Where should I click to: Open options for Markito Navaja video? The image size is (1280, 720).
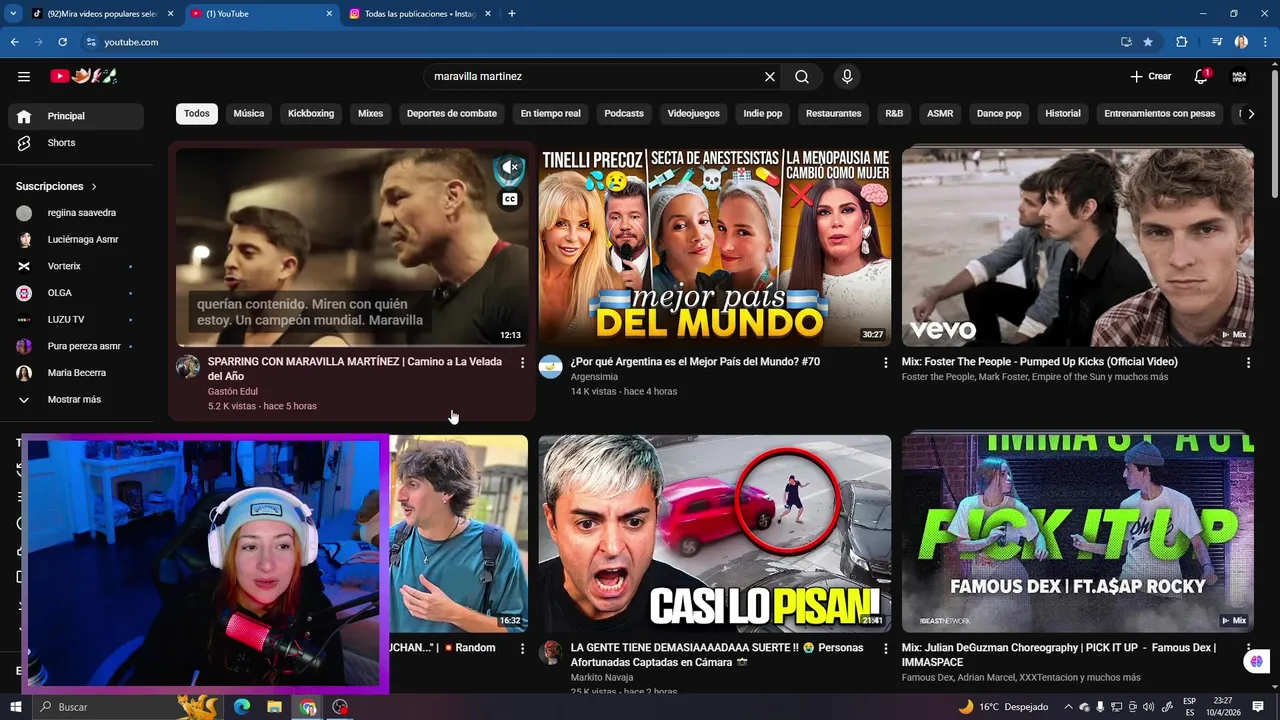[885, 648]
